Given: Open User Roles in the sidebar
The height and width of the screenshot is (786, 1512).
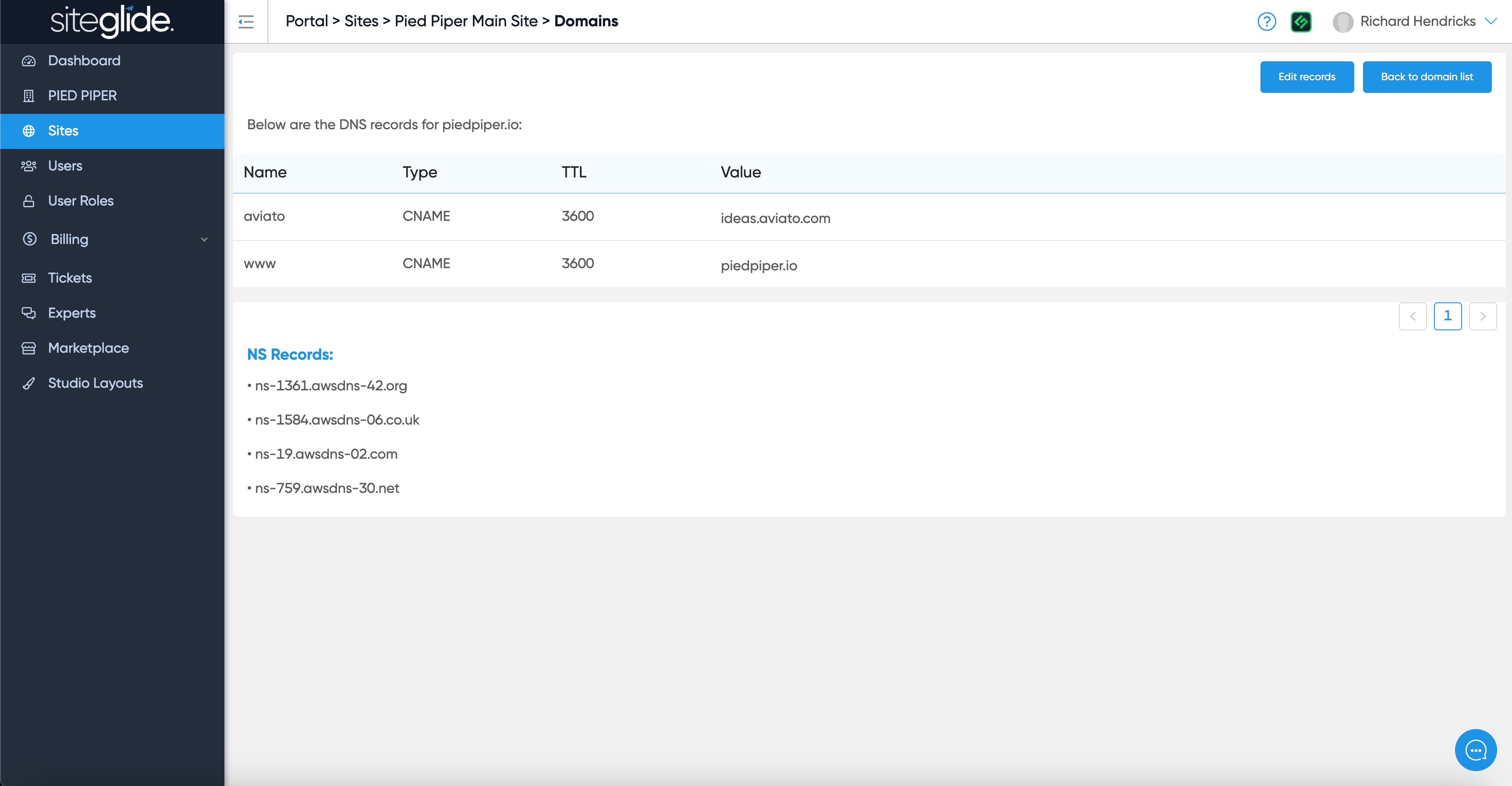Looking at the screenshot, I should click(x=112, y=201).
